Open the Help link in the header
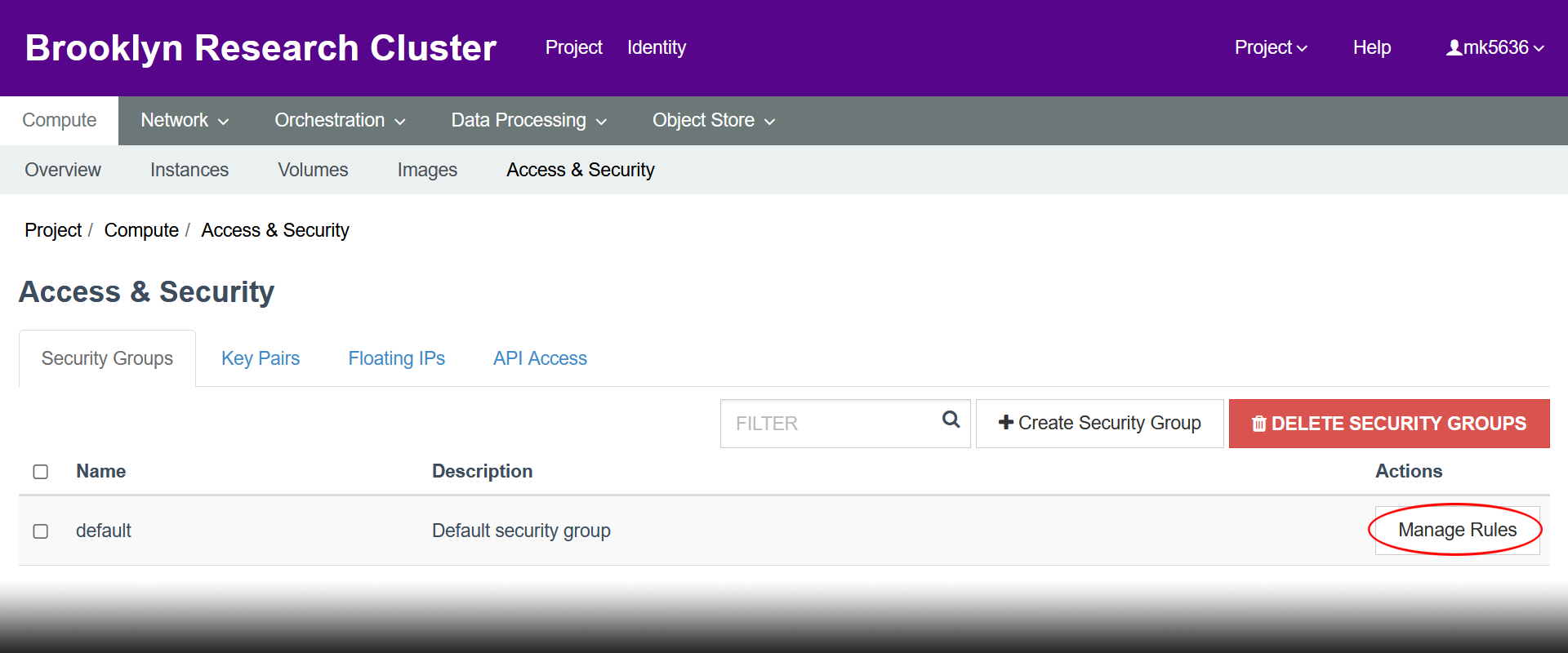 (x=1372, y=48)
